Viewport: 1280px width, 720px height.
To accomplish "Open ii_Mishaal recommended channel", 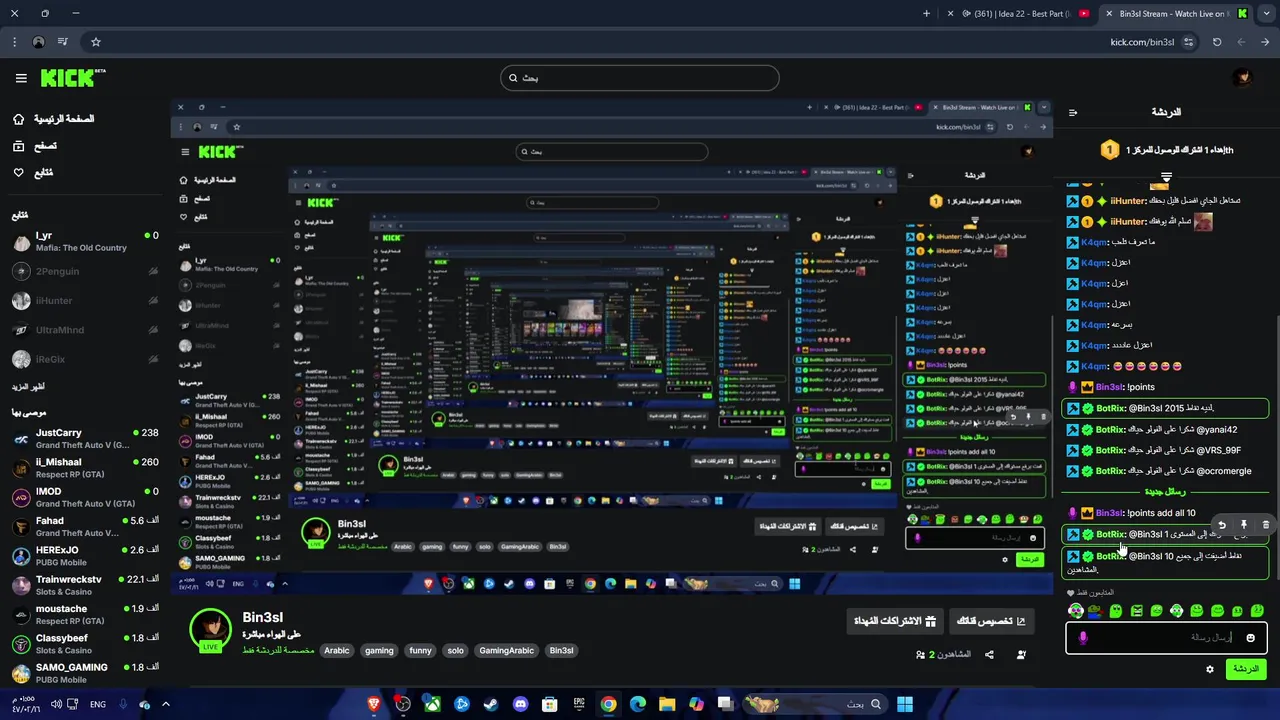I will pos(85,468).
